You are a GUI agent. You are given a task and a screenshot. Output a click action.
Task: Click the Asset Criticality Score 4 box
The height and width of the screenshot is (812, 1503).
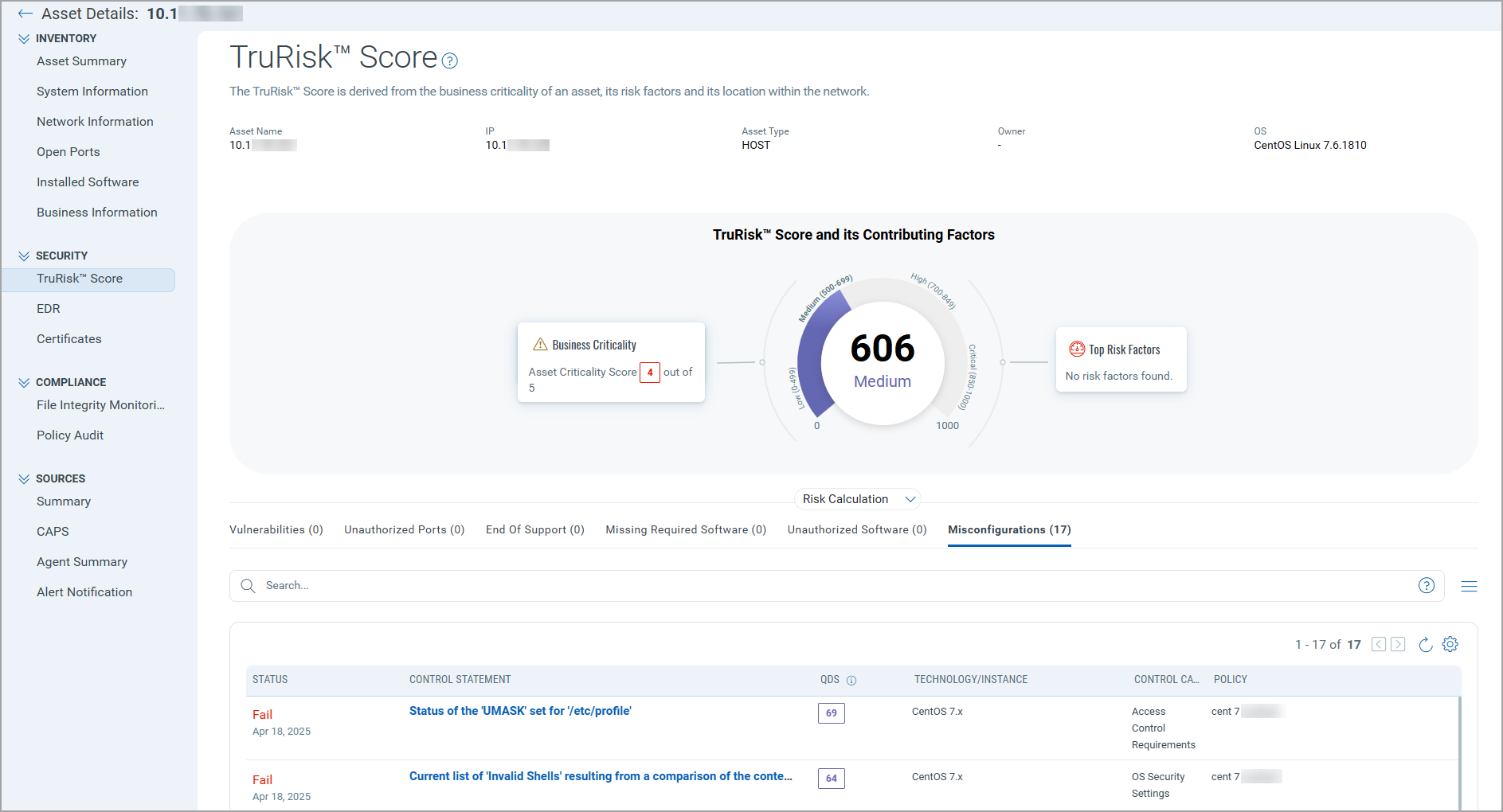click(650, 373)
